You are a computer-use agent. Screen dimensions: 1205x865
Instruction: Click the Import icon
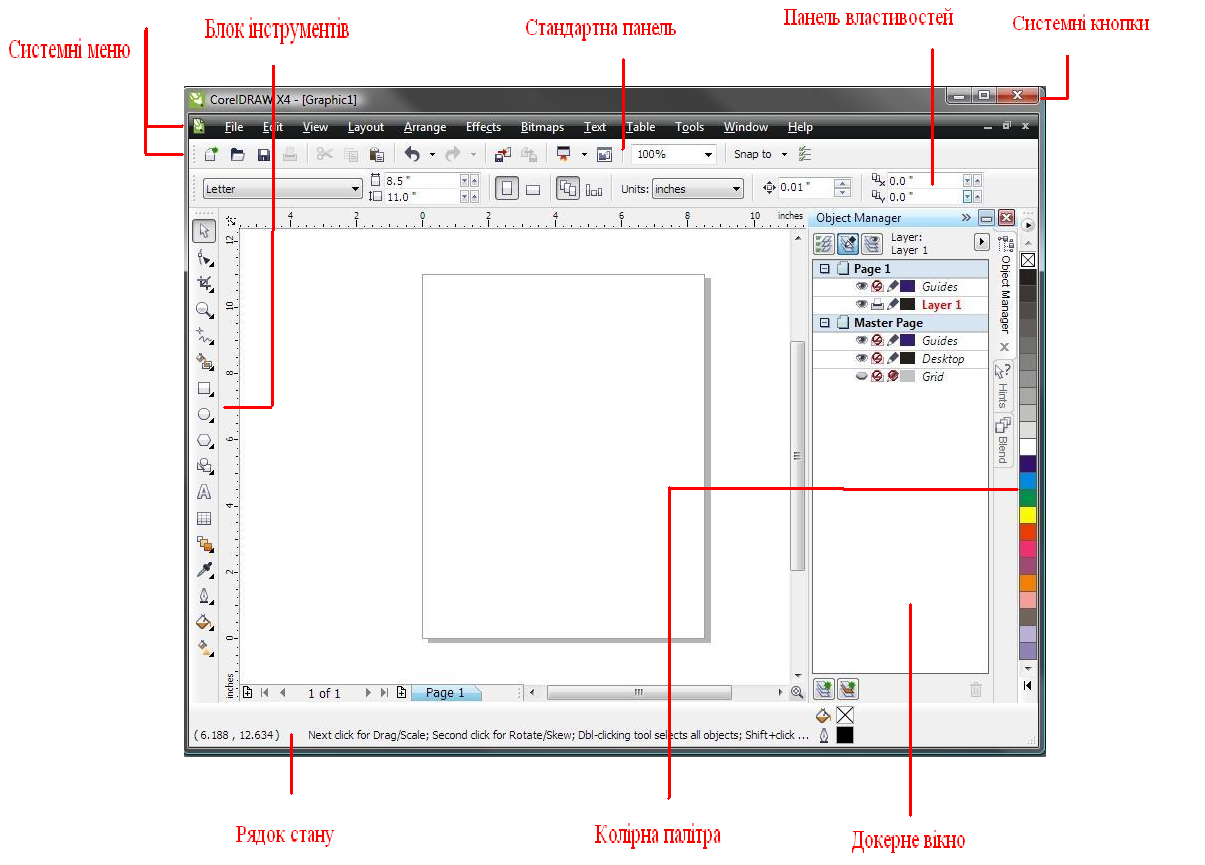(x=502, y=154)
